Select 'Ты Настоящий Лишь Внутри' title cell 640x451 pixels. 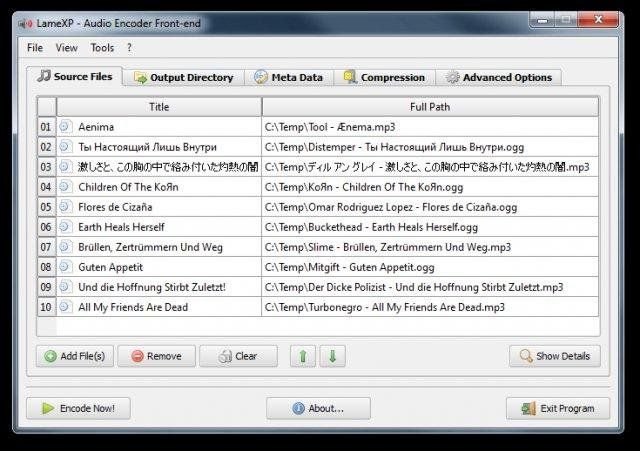(159, 147)
